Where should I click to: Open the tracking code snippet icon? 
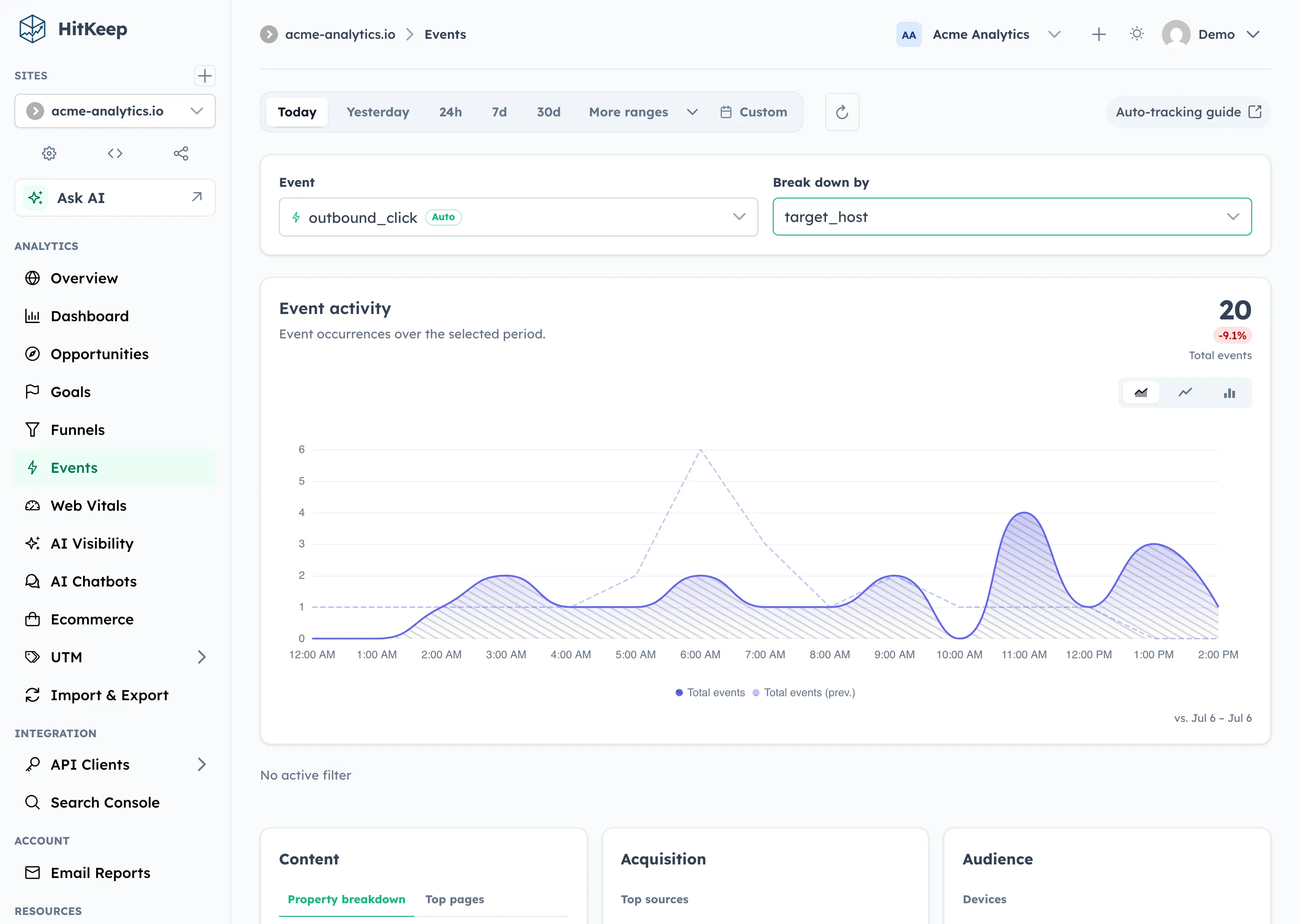pyautogui.click(x=115, y=153)
